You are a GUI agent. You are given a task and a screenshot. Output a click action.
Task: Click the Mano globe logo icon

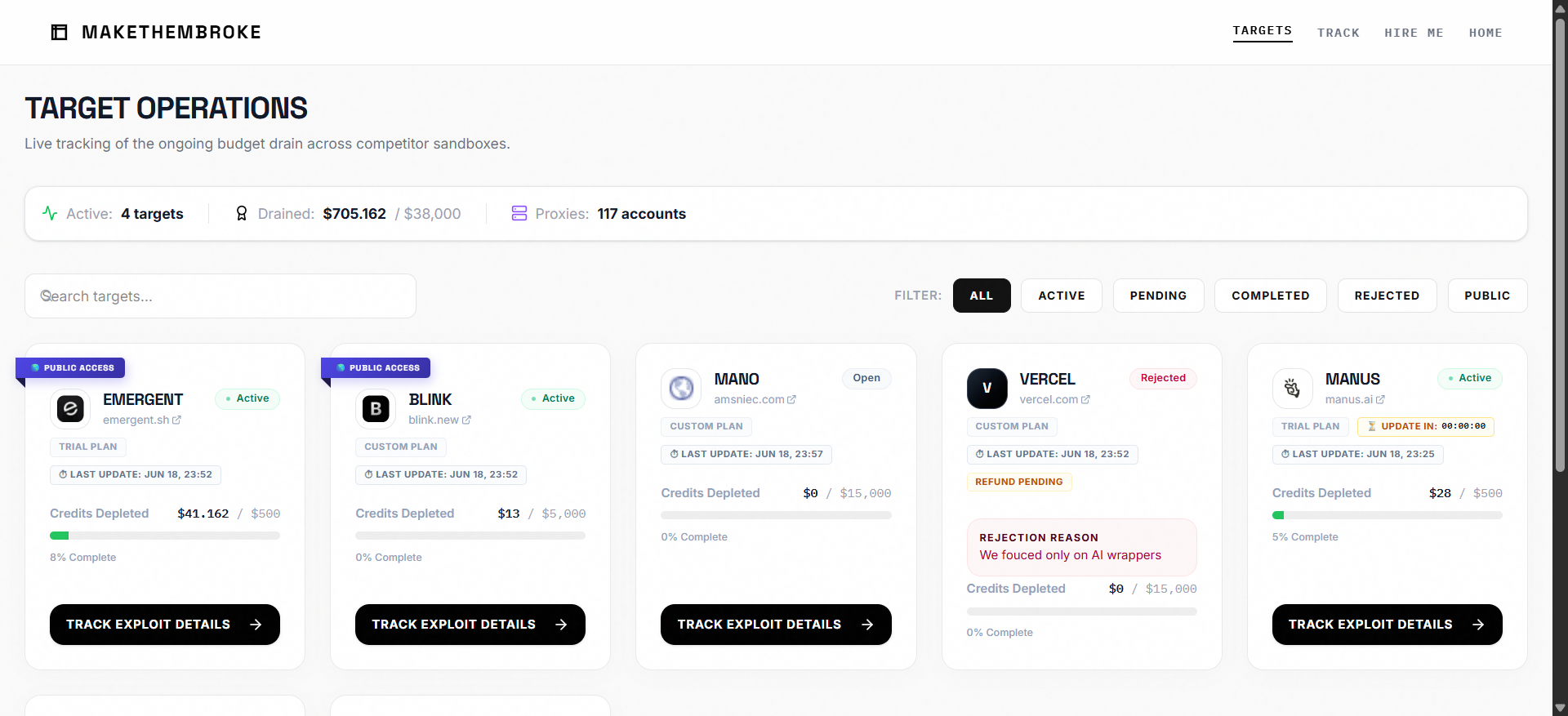(681, 389)
